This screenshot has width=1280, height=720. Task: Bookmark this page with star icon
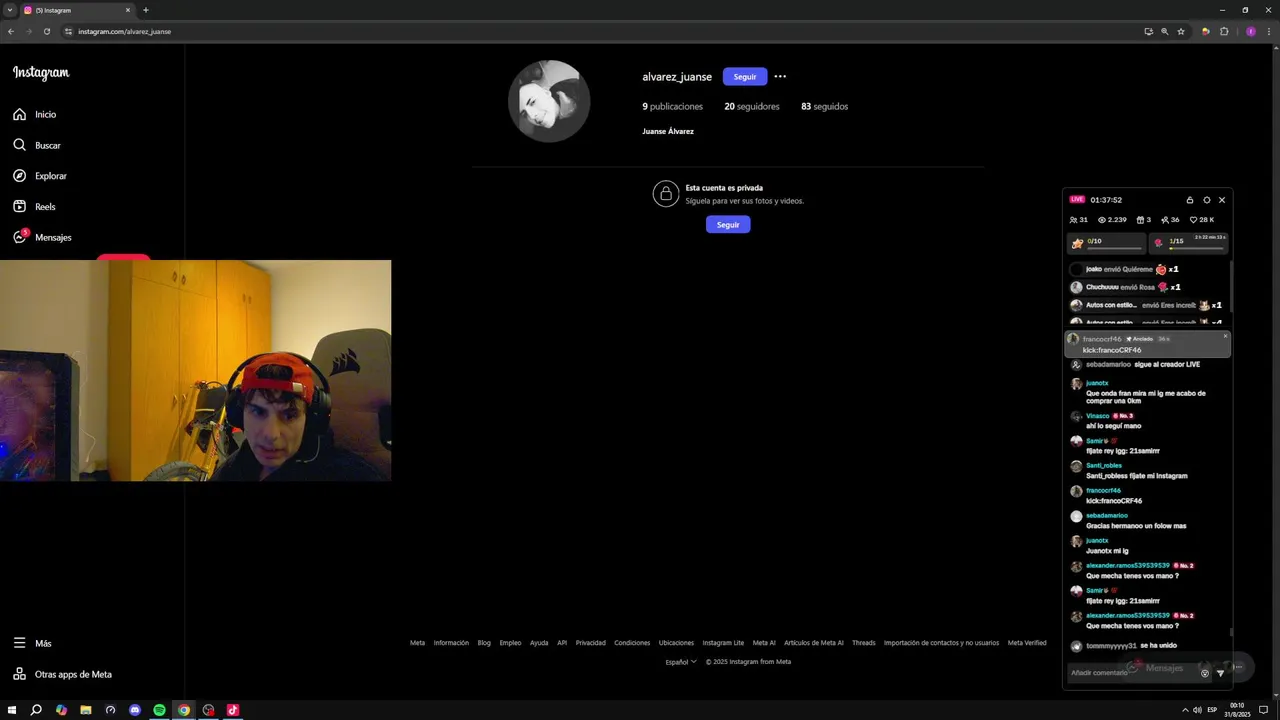(x=1181, y=31)
